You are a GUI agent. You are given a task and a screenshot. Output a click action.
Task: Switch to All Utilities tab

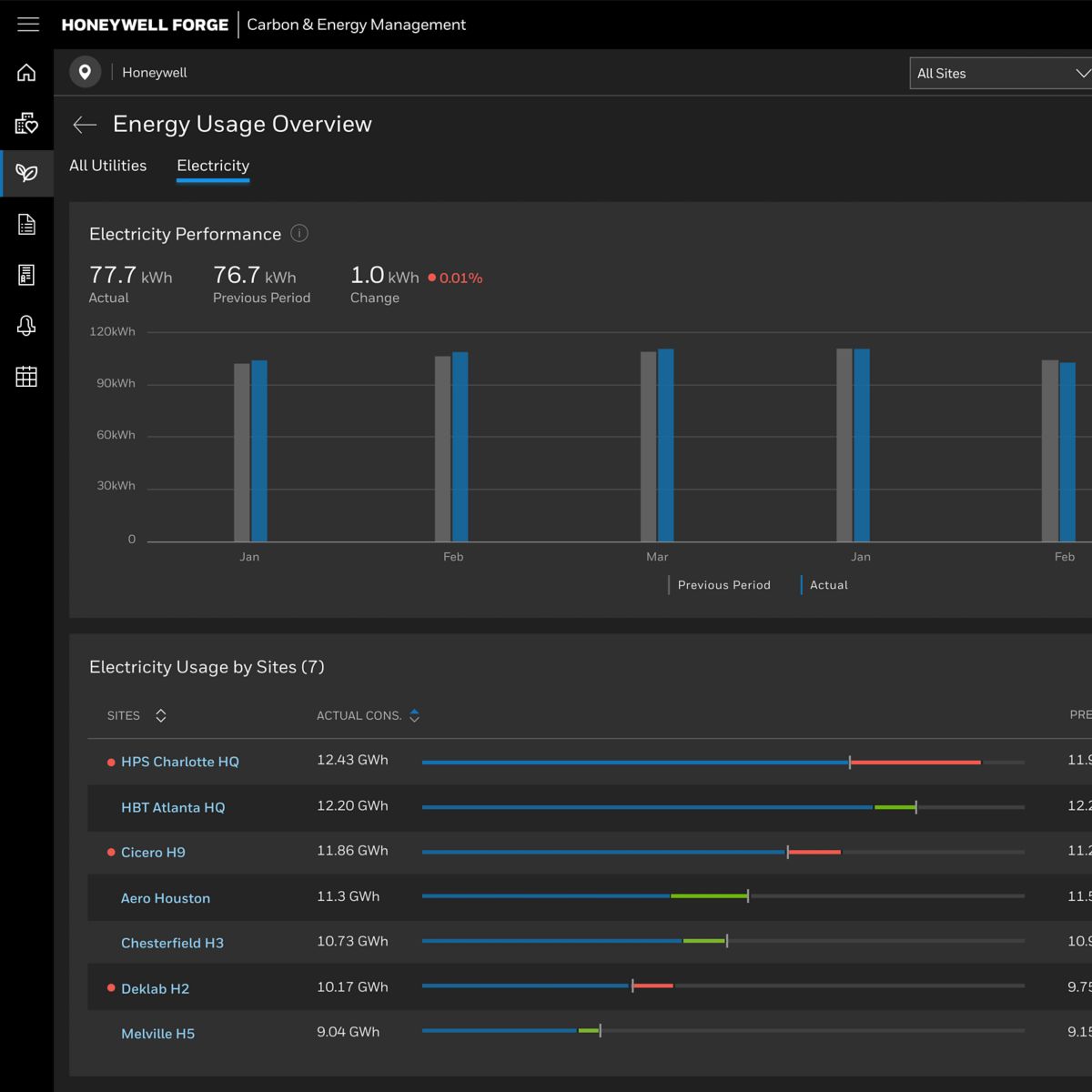click(x=107, y=166)
